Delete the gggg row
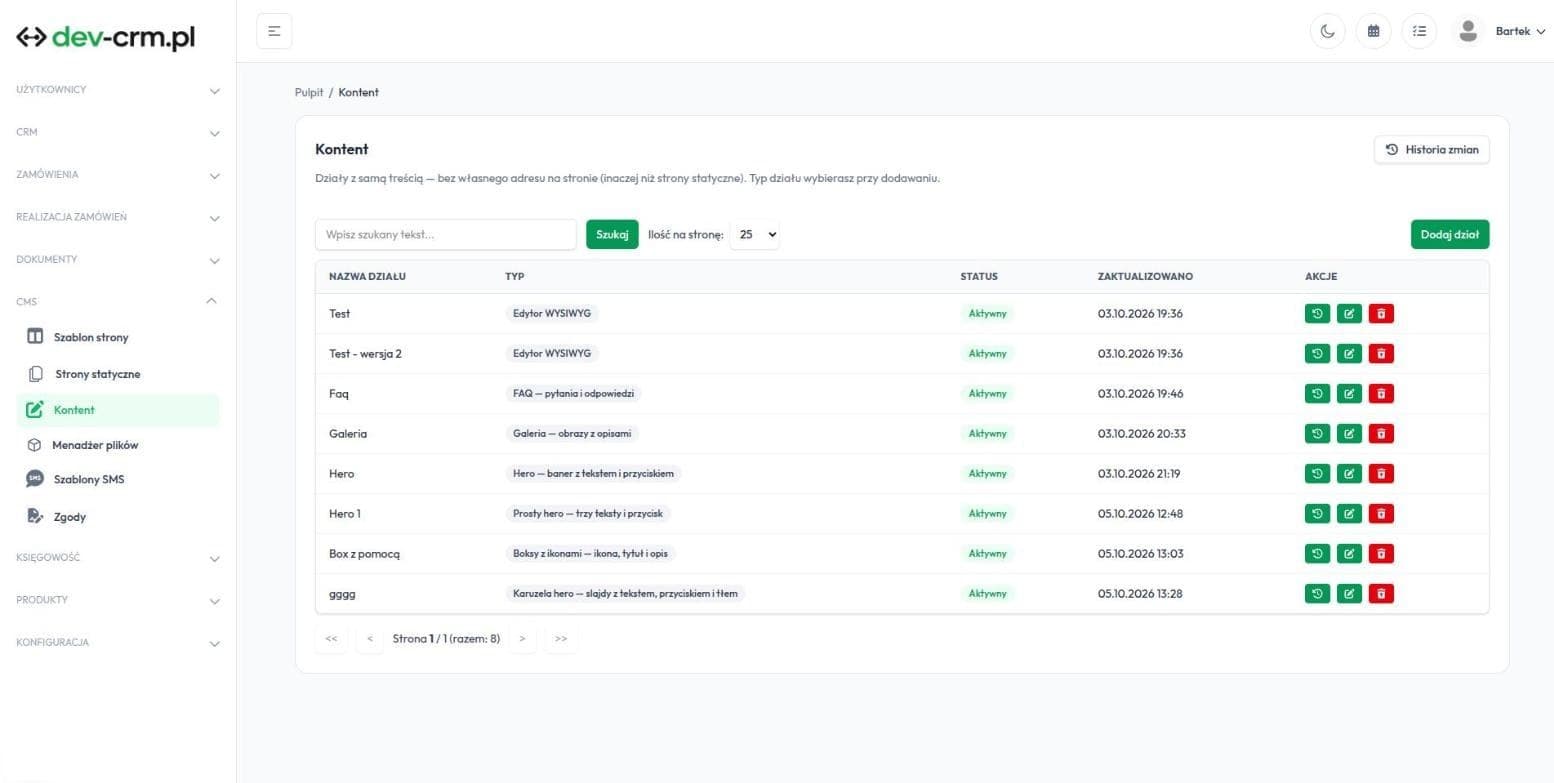The image size is (1554, 783). coord(1381,594)
